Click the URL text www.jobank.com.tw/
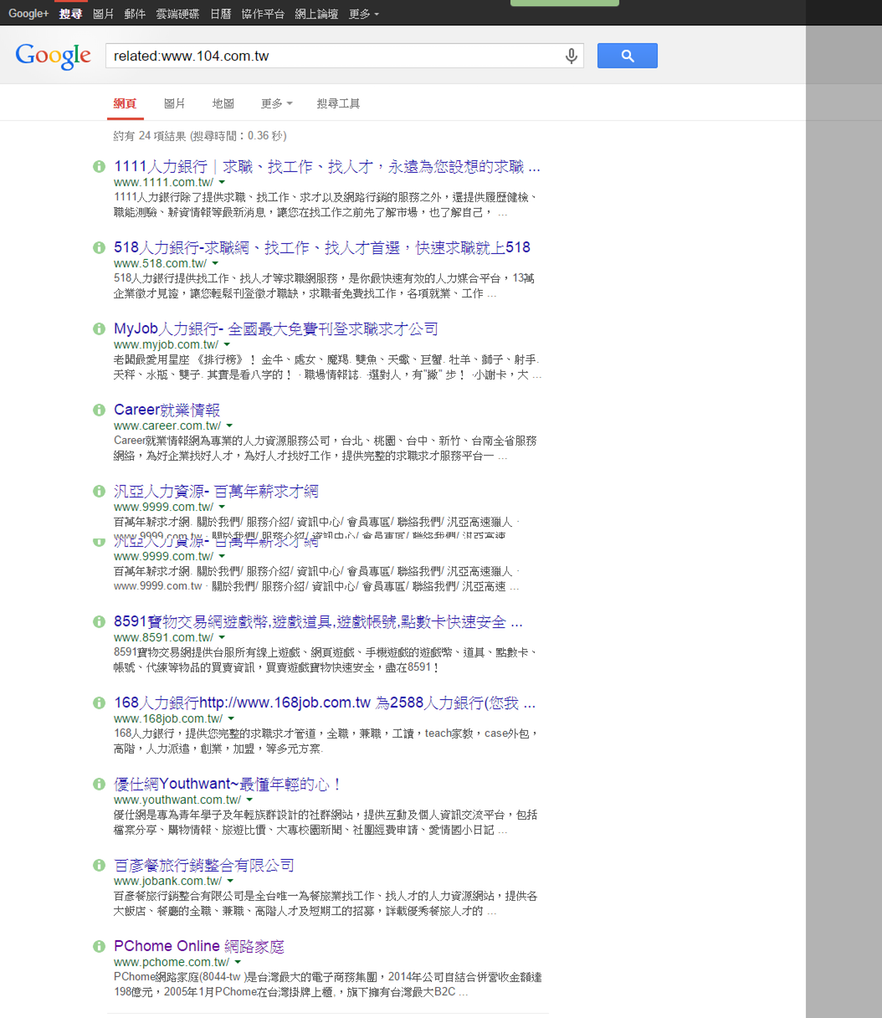Viewport: 882px width, 1018px height. (x=168, y=881)
